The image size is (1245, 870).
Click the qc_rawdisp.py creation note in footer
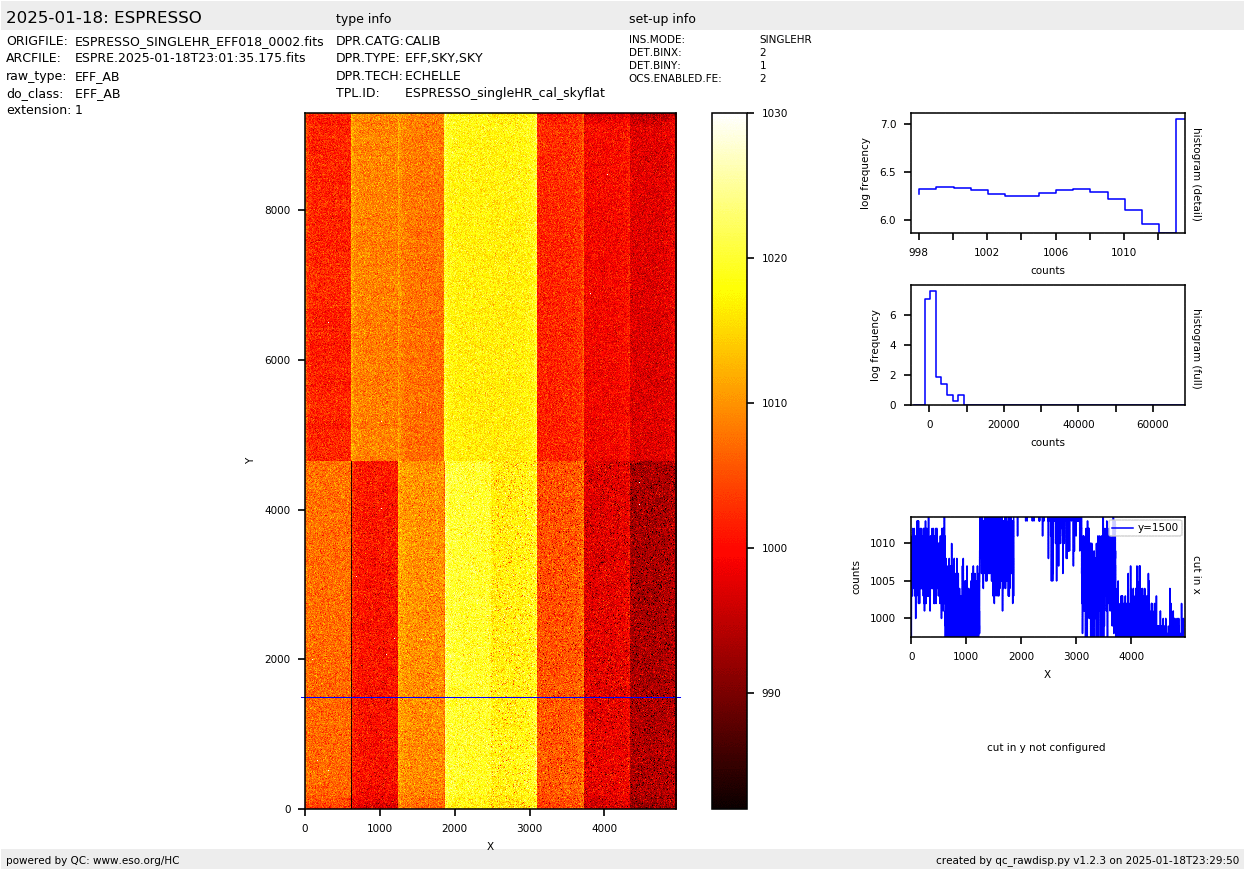1087,860
